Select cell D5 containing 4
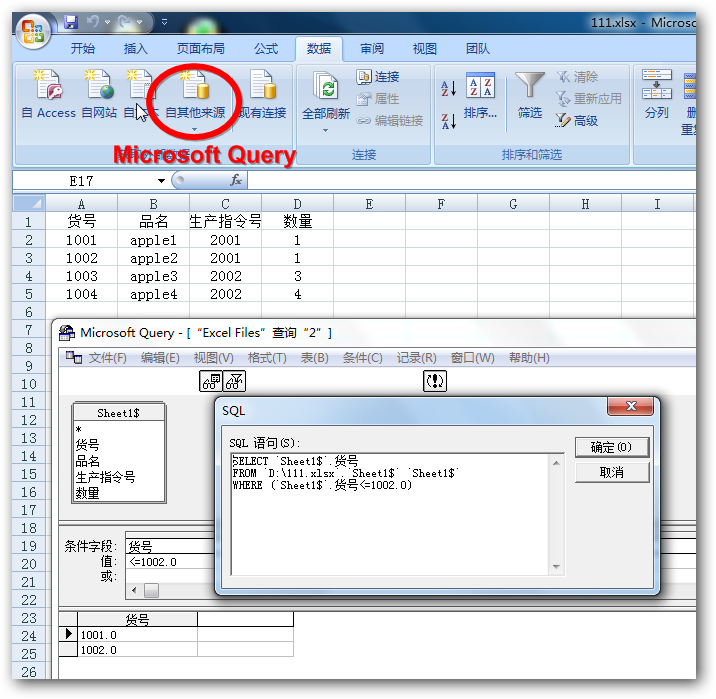 pyautogui.click(x=297, y=294)
